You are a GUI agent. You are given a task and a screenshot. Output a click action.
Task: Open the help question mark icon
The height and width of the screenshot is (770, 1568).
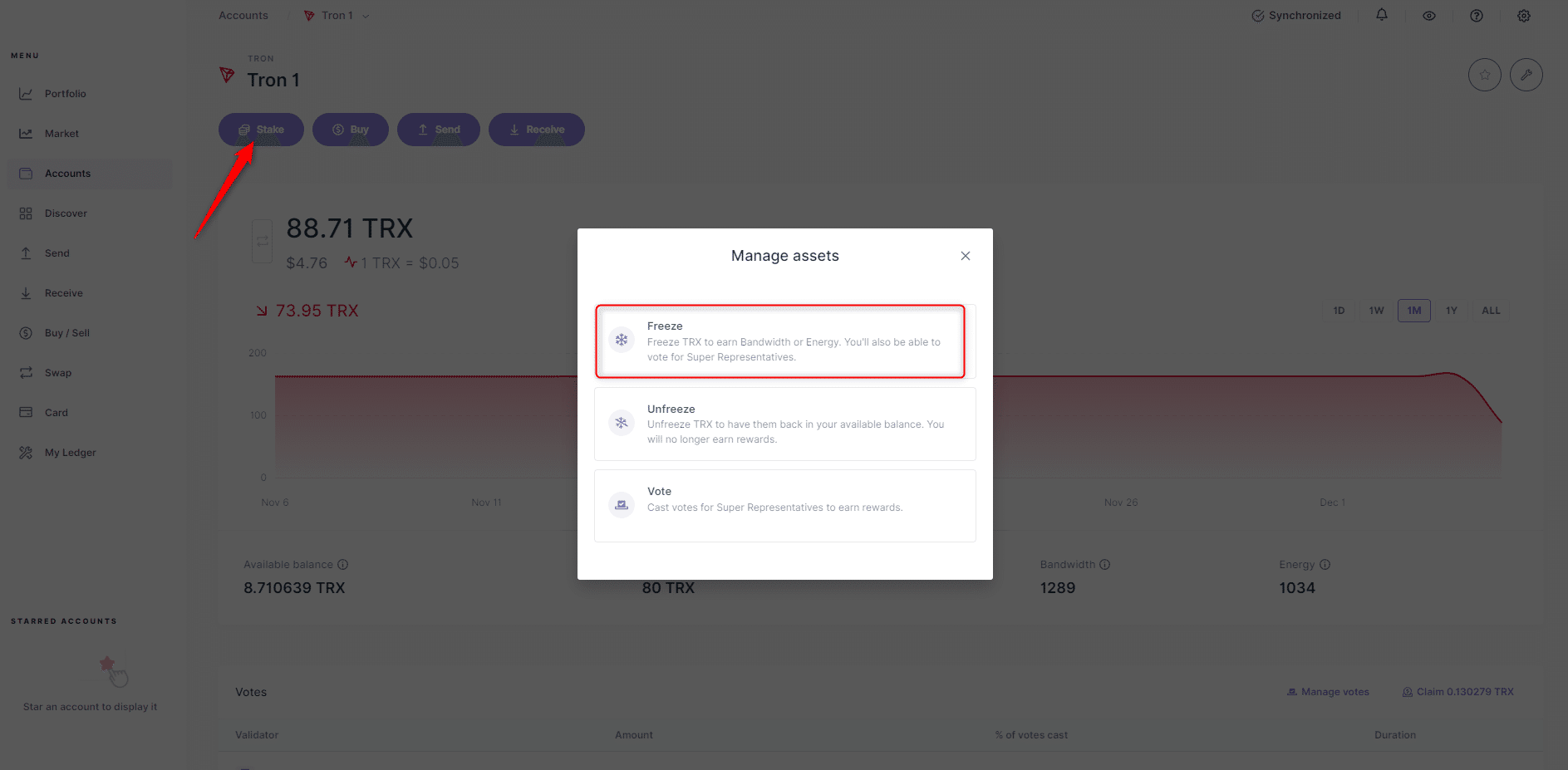click(x=1476, y=16)
